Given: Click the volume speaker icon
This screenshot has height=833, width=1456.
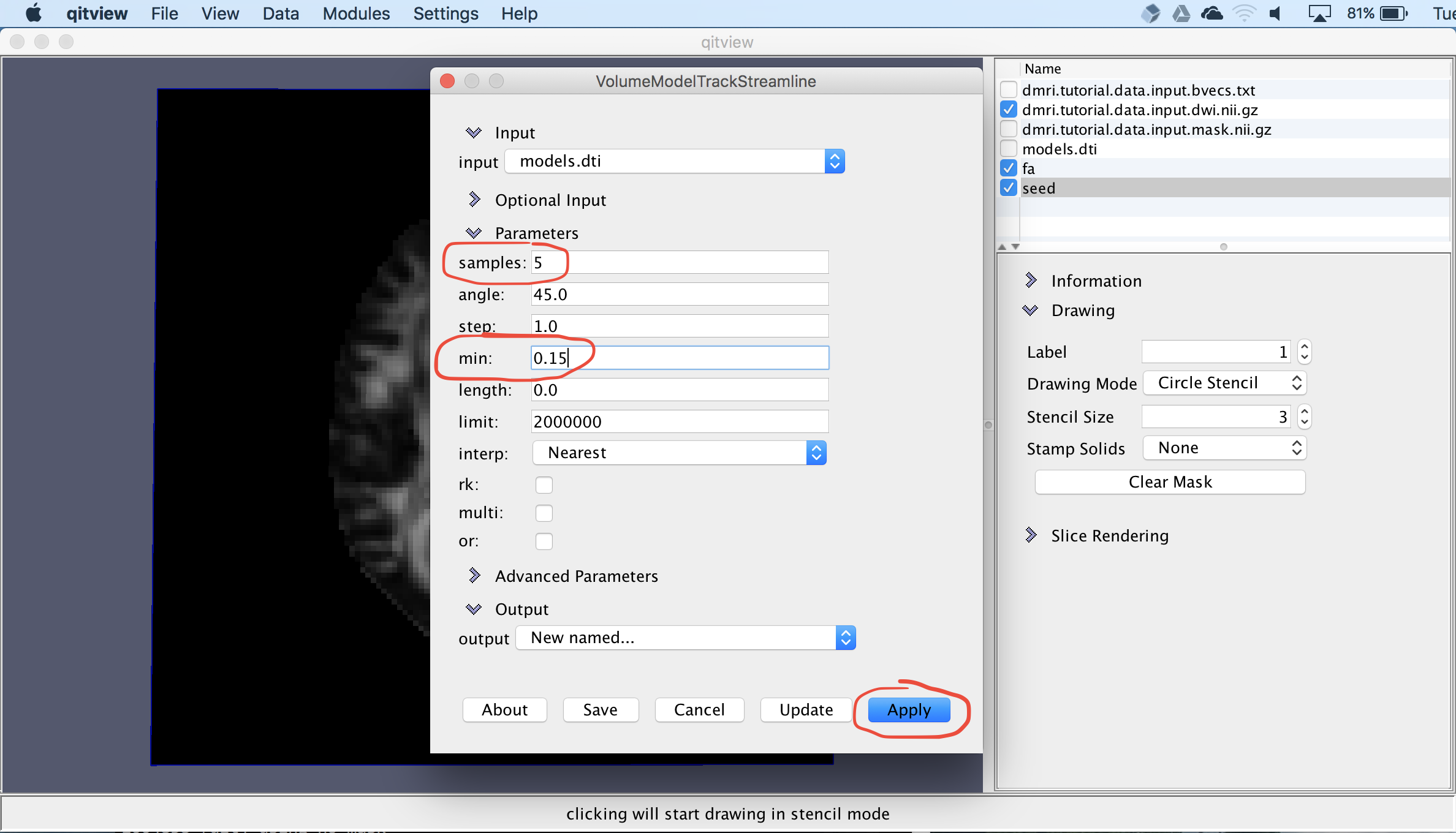Looking at the screenshot, I should [1276, 13].
